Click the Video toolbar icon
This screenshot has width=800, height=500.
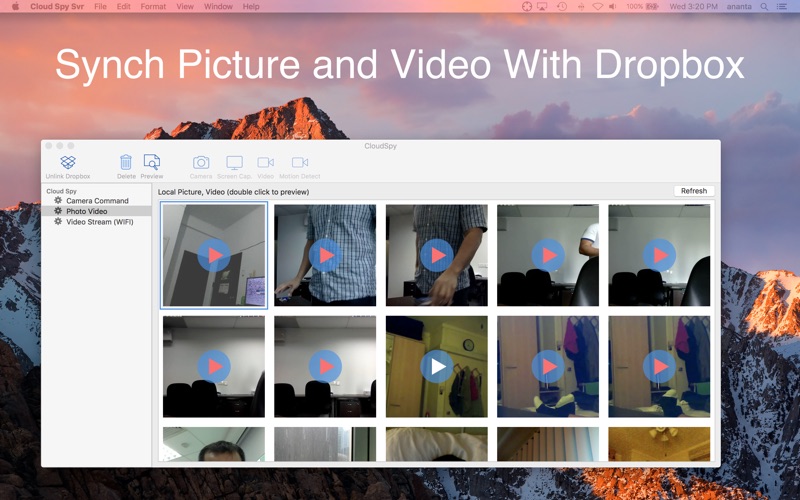(265, 162)
